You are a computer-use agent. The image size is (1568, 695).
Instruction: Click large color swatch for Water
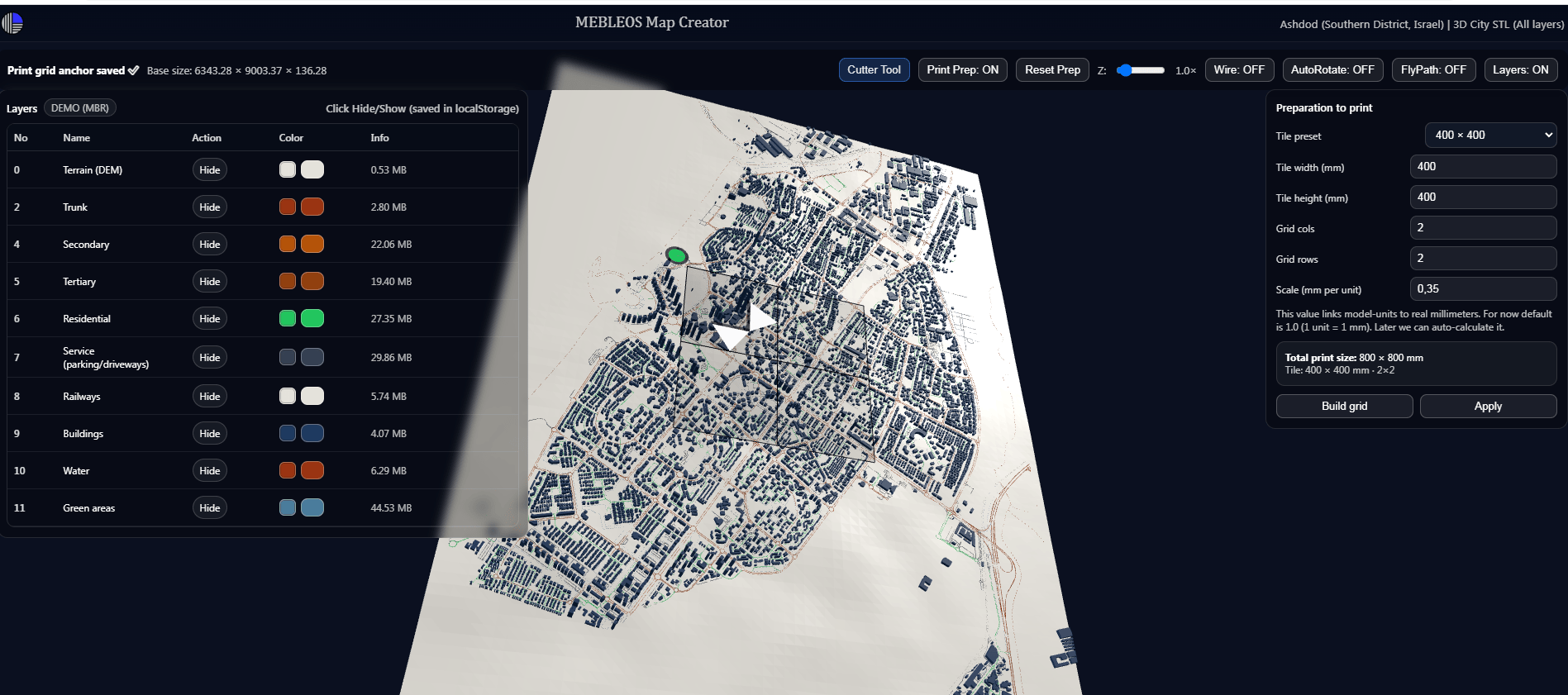click(x=312, y=470)
